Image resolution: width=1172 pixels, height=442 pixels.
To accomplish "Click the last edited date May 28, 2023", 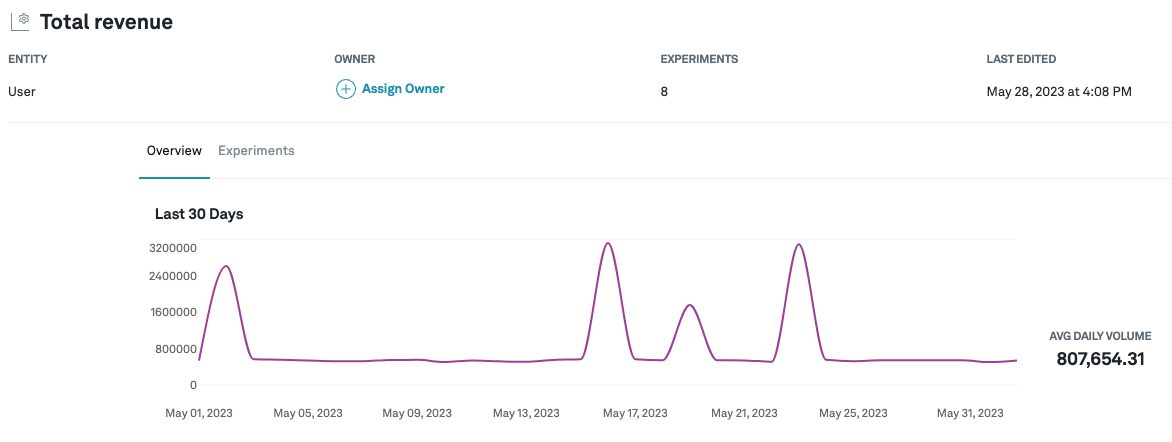I will click(x=1058, y=91).
